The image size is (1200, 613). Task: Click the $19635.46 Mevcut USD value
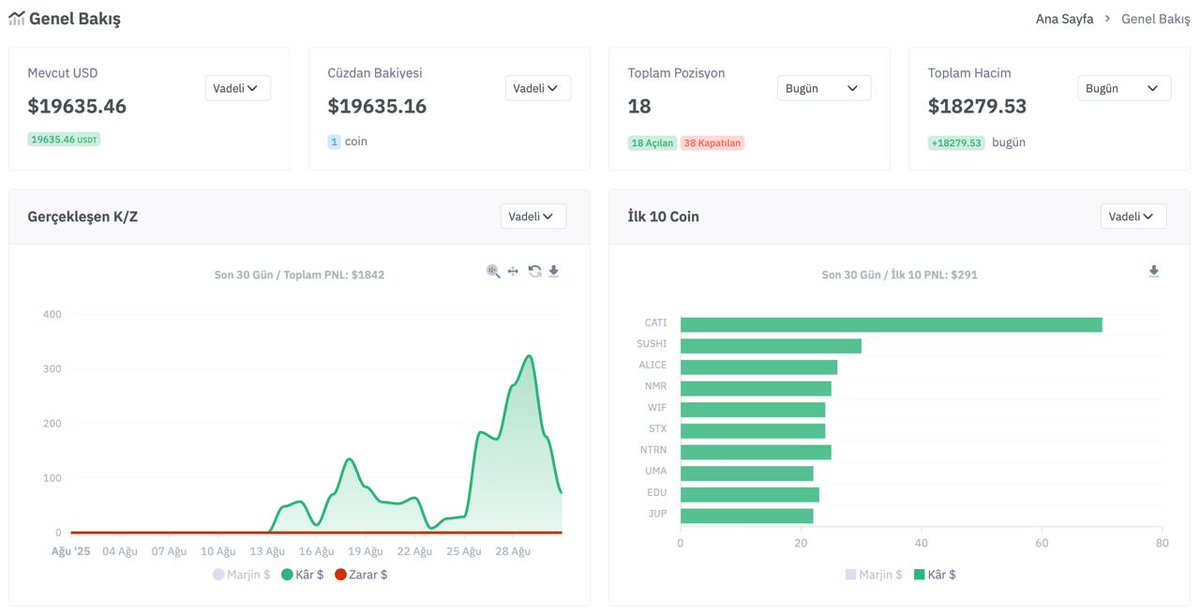(x=77, y=106)
